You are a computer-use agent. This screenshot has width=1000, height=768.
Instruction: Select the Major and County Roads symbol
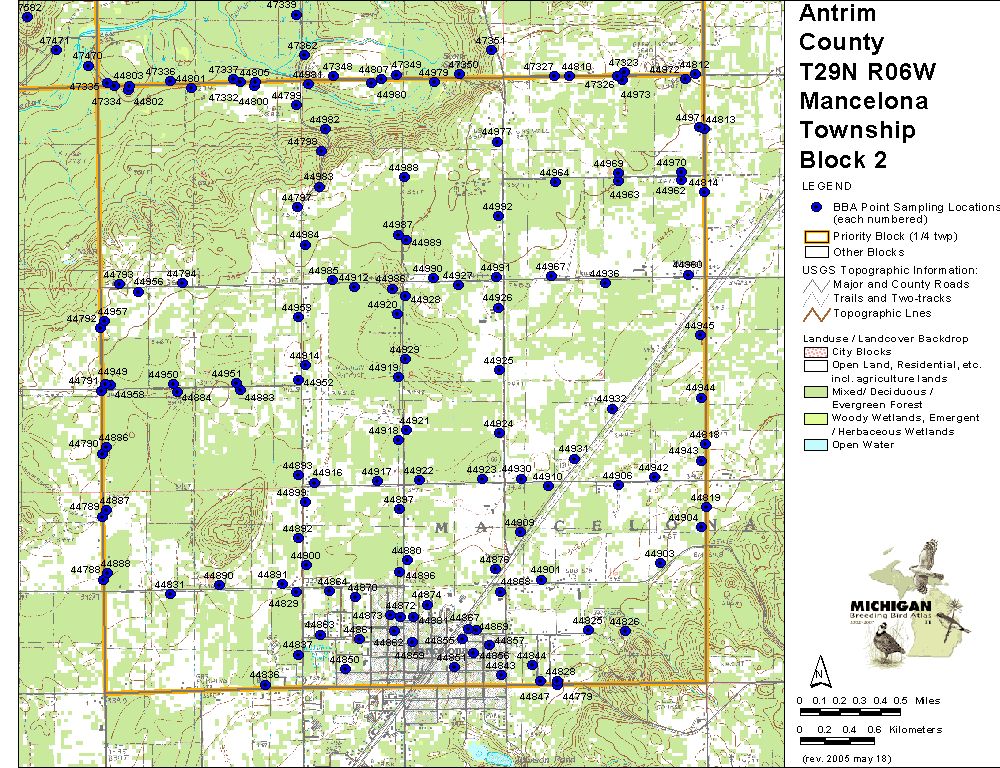[x=817, y=285]
